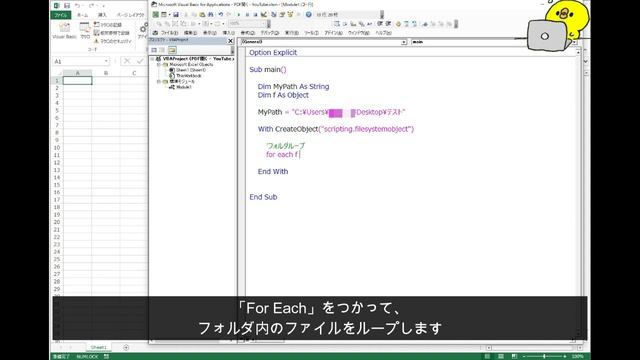Image resolution: width=640 pixels, height=360 pixels.
Task: Click the 'End With' code line
Action: coord(273,171)
